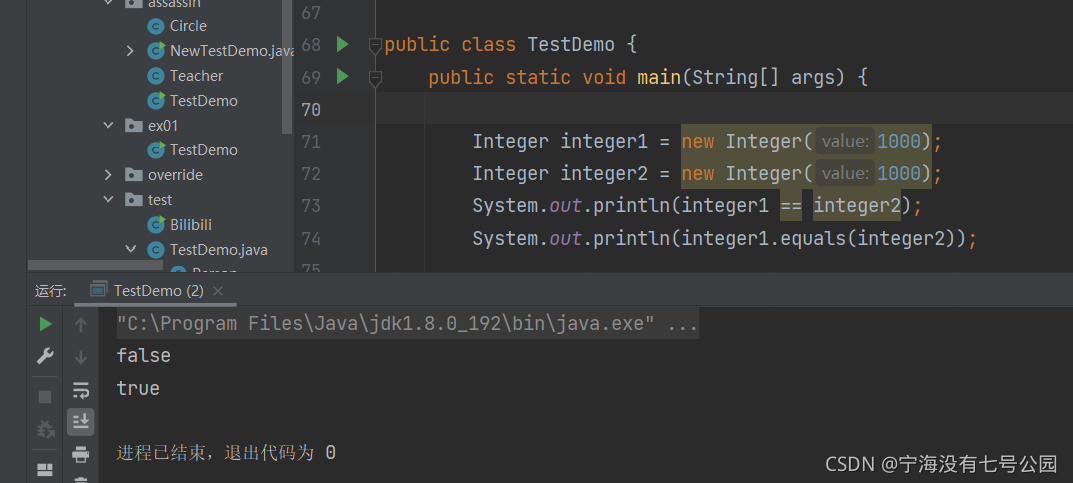Expand the NewTestDemo.java node

coord(131,51)
